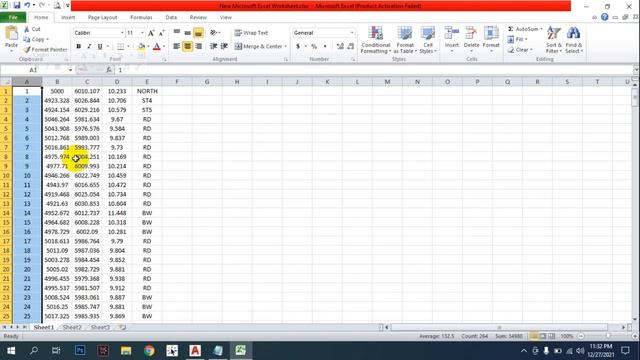Open Conditional Formatting
Image resolution: width=640 pixels, height=360 pixels.
pyautogui.click(x=376, y=40)
